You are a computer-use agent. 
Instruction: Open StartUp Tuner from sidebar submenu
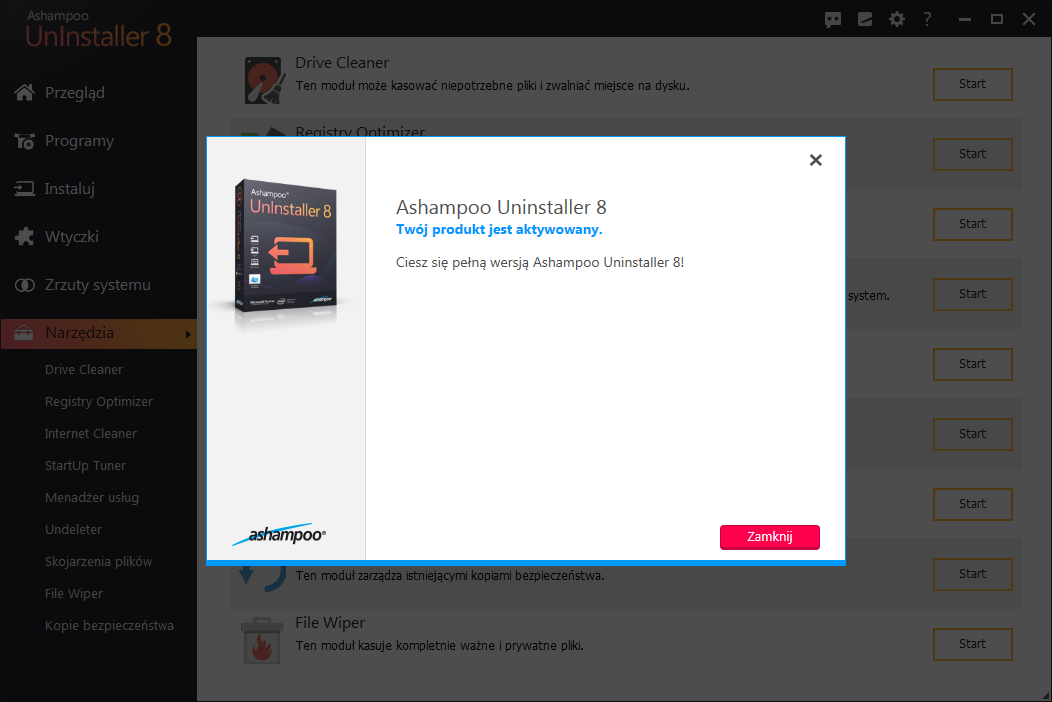tap(85, 466)
